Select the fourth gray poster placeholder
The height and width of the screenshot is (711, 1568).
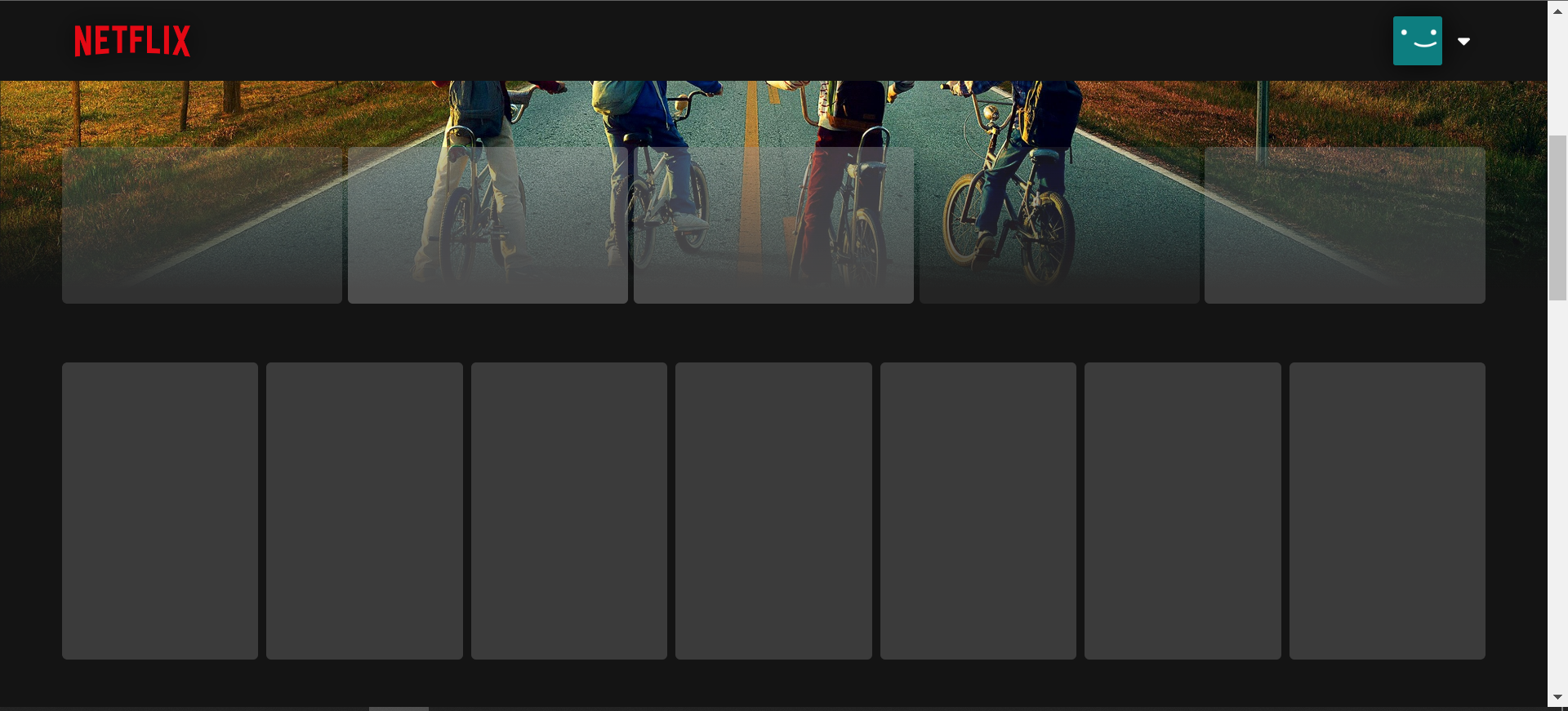tap(773, 511)
